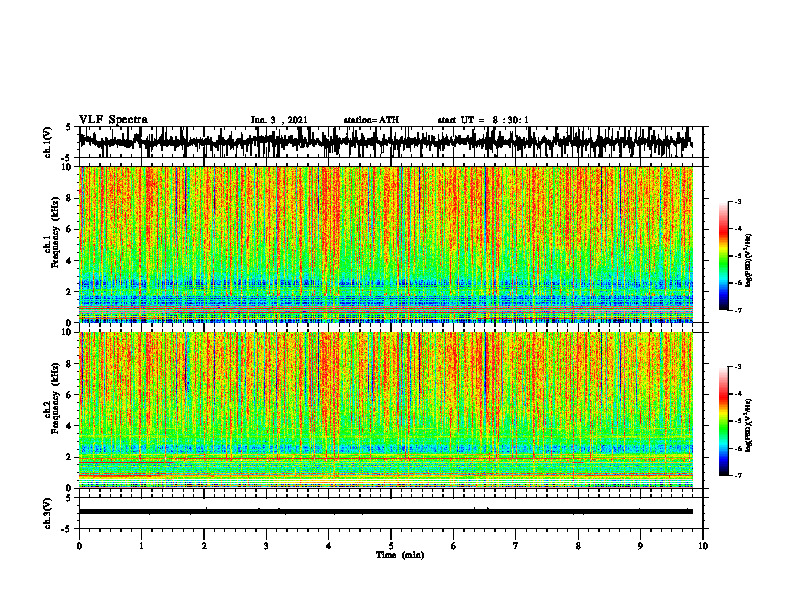Click the "Time (min)" x-axis label
Screen dimensions: 792x612
tap(400, 555)
